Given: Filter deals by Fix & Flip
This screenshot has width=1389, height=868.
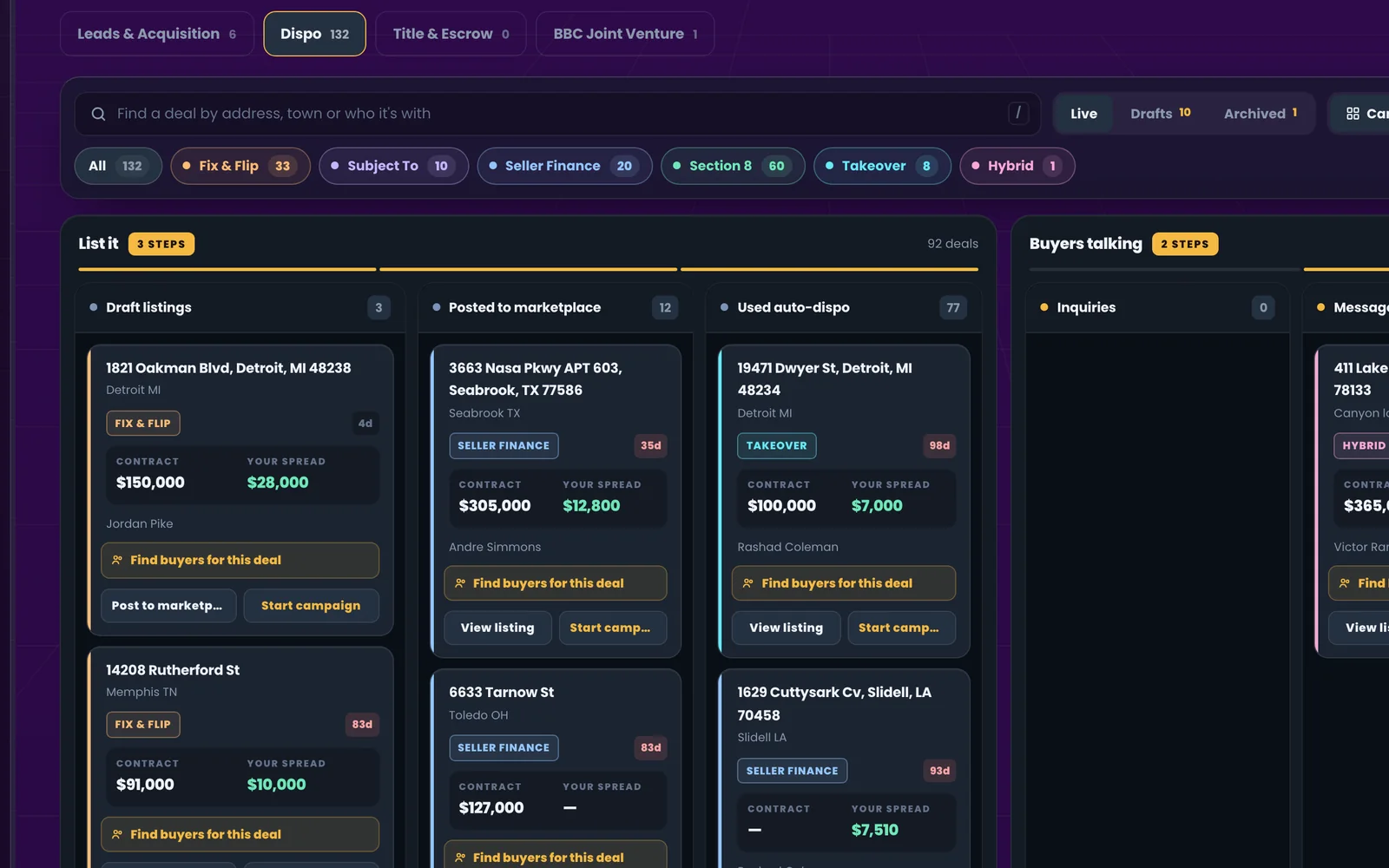Looking at the screenshot, I should click(x=240, y=166).
